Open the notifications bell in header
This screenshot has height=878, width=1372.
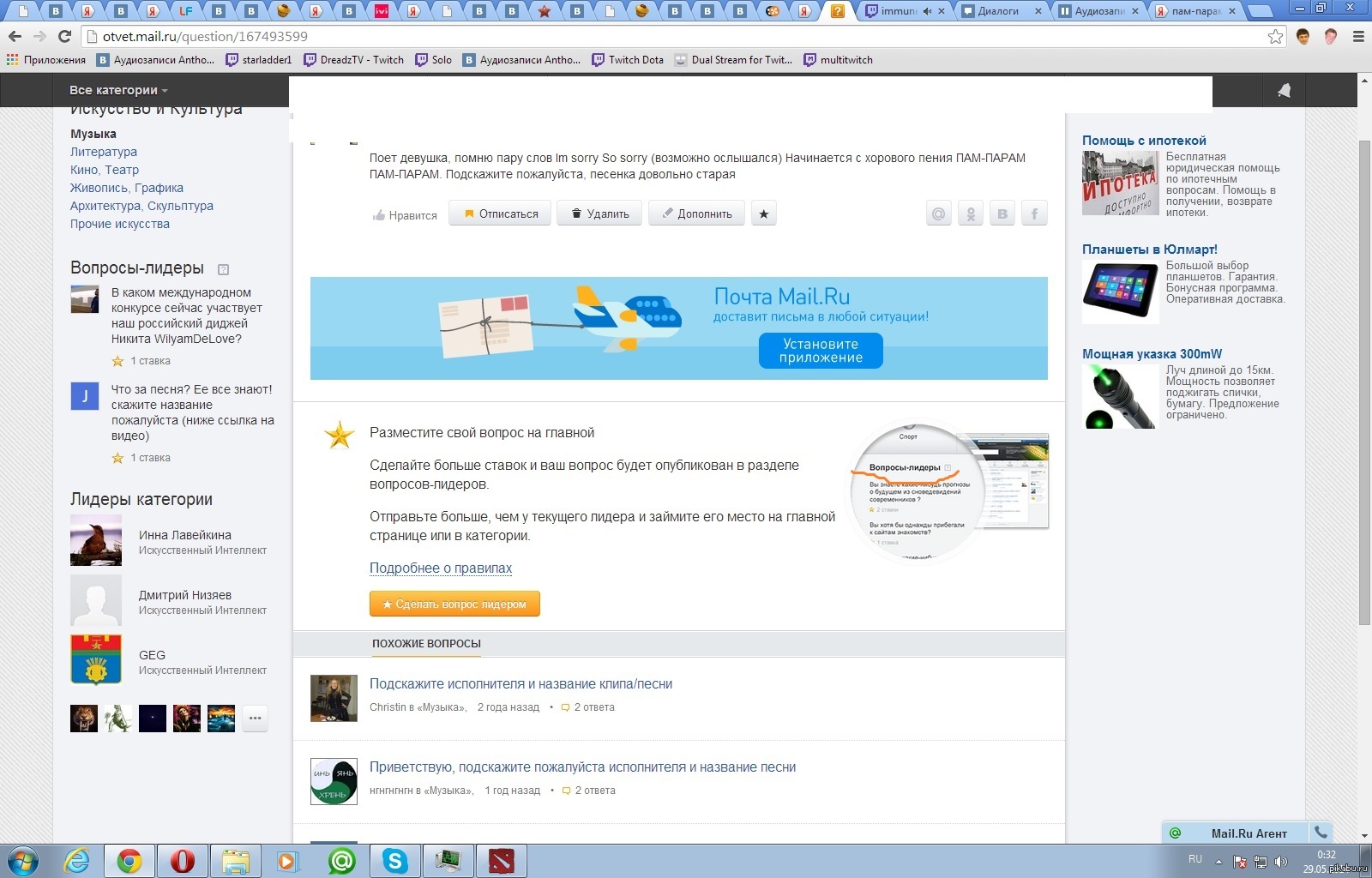point(1284,90)
